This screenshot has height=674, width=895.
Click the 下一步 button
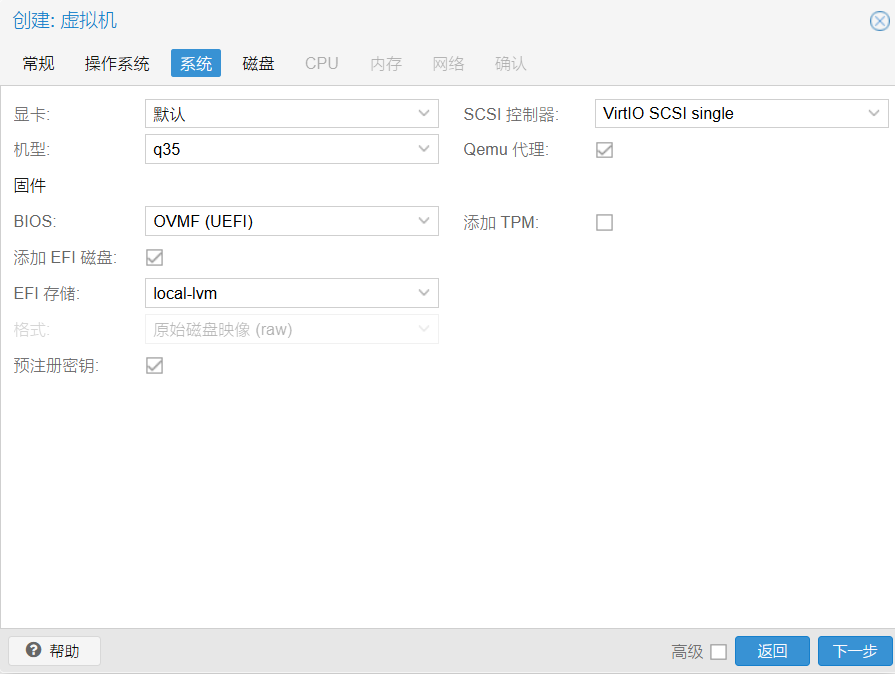coord(855,651)
